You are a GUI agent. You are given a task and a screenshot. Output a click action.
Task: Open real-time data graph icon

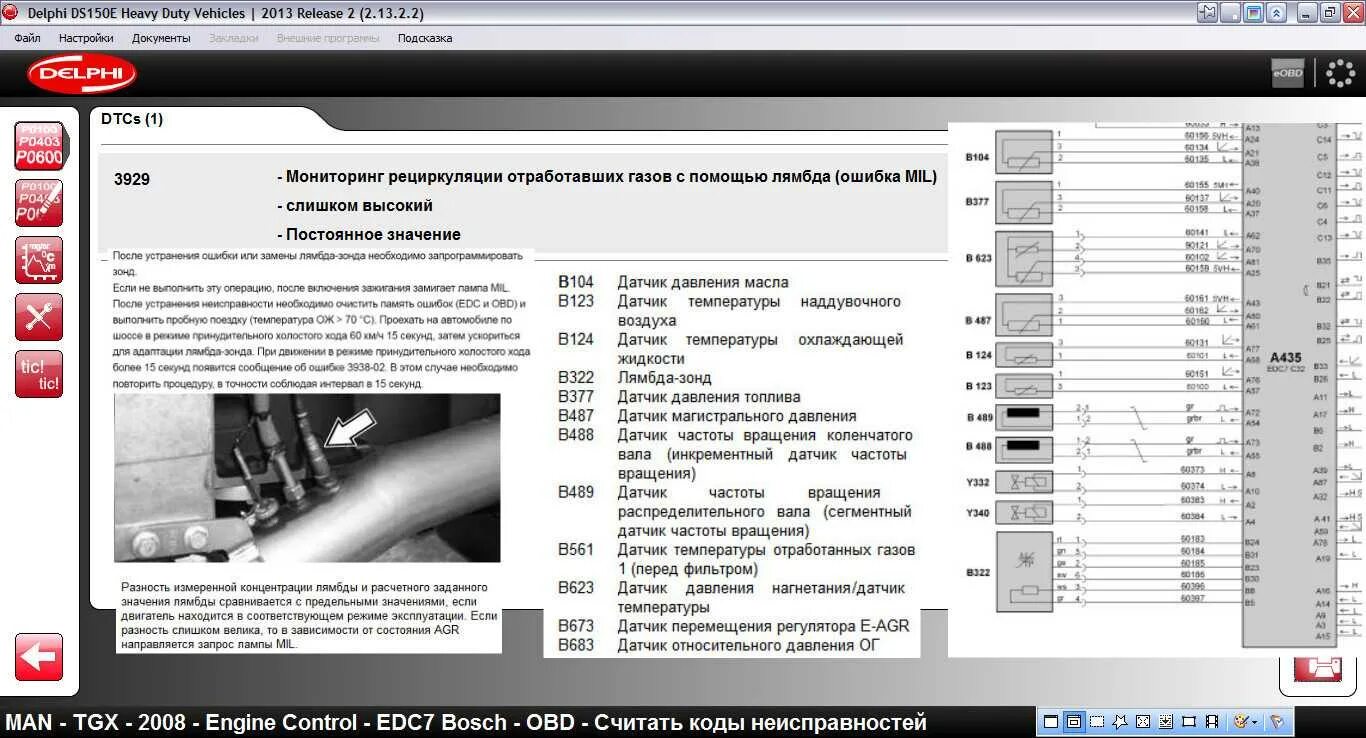39,260
